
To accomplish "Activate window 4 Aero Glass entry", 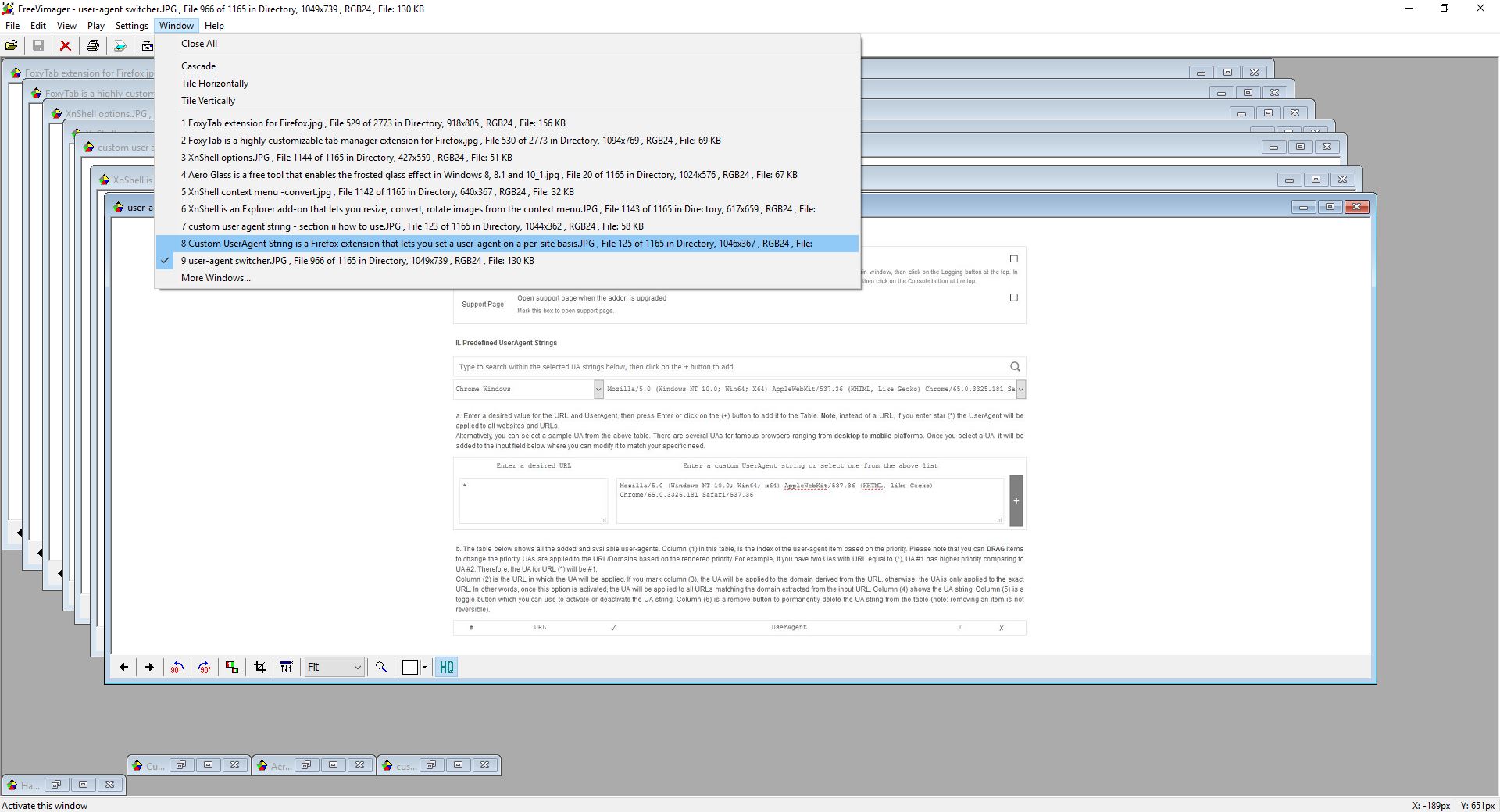I will (x=507, y=175).
